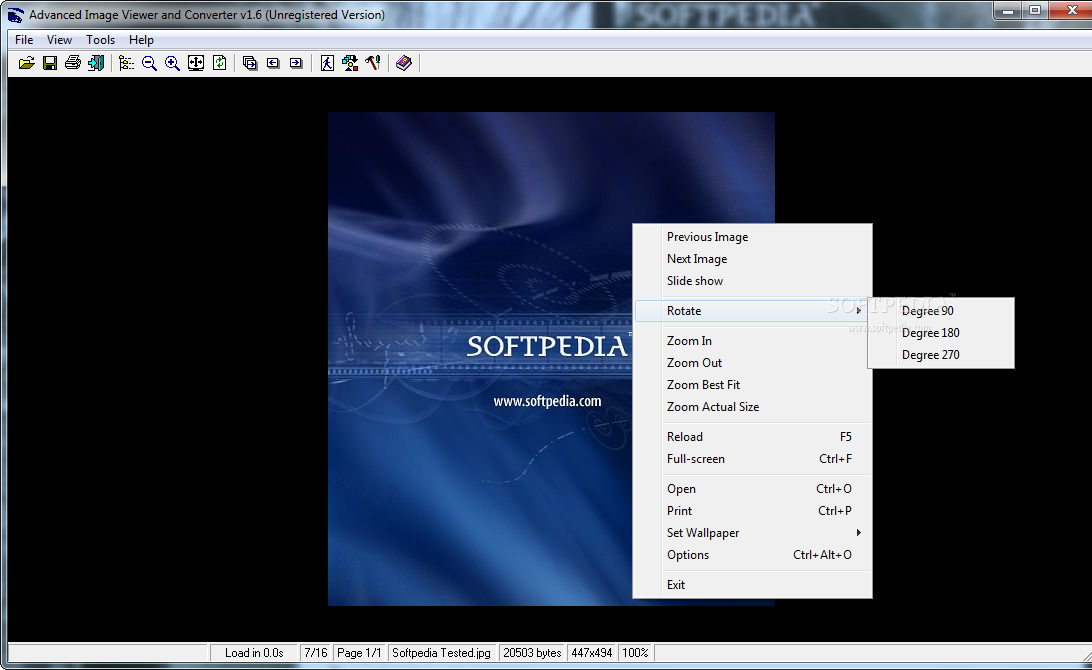Start Slide show from context menu

[x=753, y=281]
